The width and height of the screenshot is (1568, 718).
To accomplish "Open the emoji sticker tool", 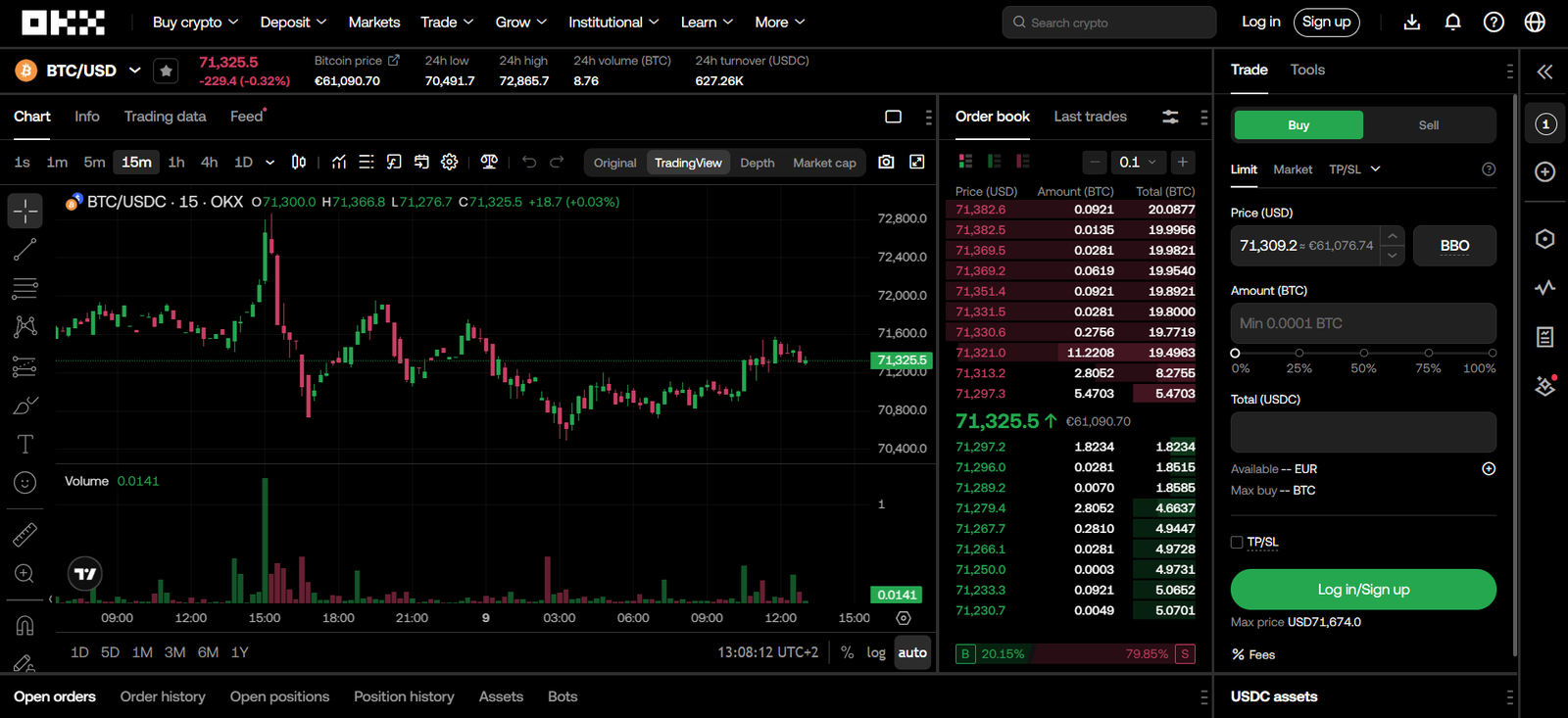I will click(24, 483).
